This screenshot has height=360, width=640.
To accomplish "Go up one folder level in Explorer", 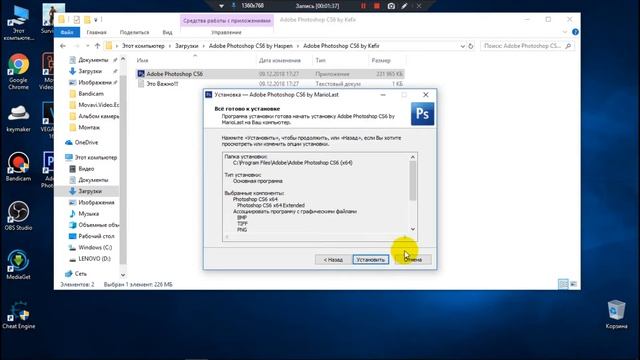I will (x=97, y=46).
